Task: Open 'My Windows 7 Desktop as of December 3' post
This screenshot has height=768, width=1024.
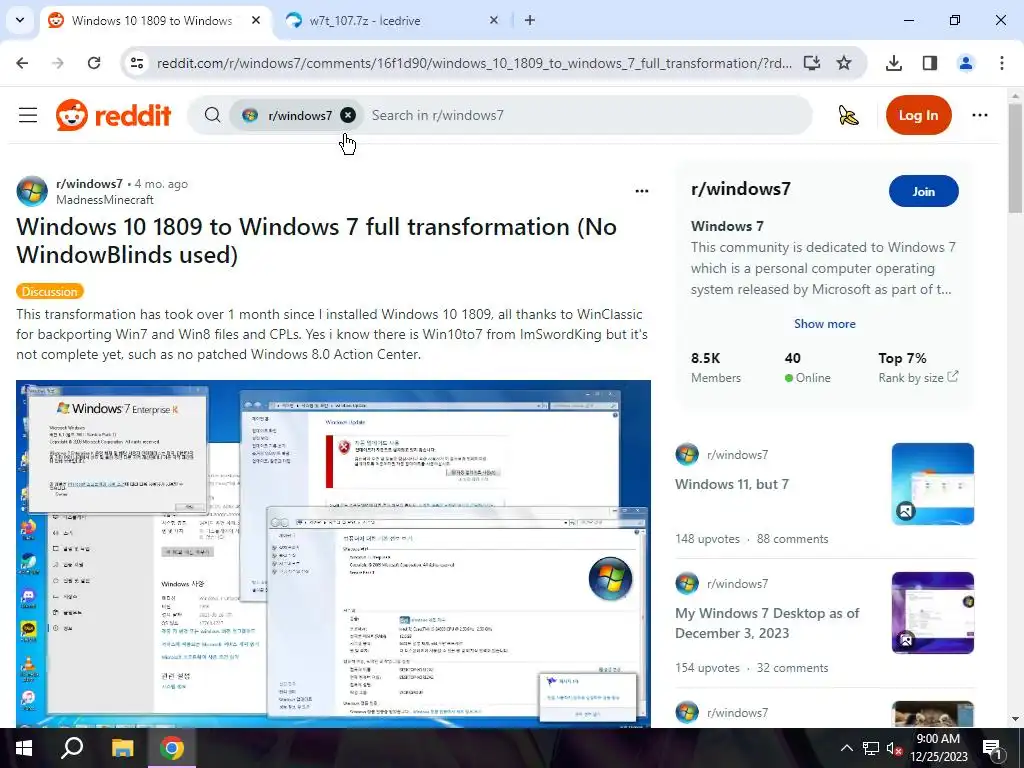Action: [x=767, y=623]
